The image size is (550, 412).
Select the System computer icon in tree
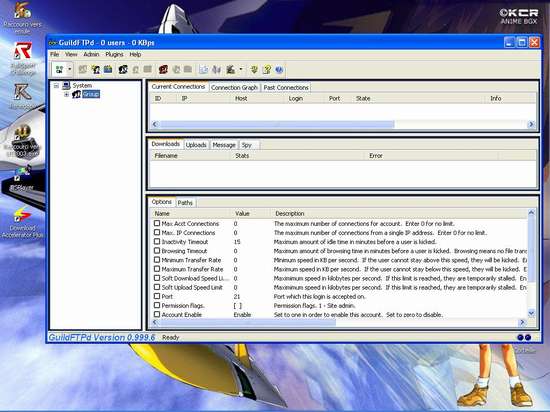pos(66,85)
